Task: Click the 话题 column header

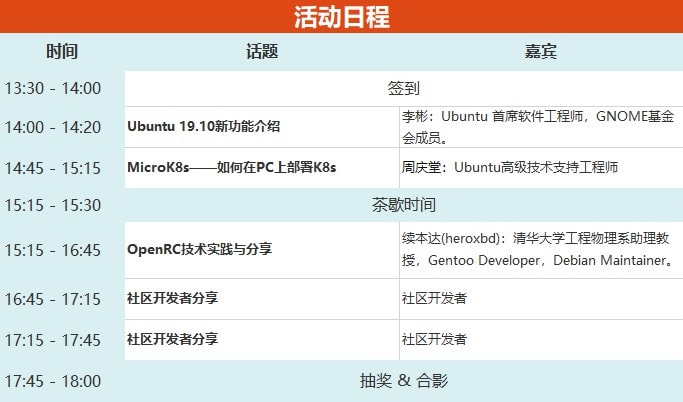Action: coord(262,51)
